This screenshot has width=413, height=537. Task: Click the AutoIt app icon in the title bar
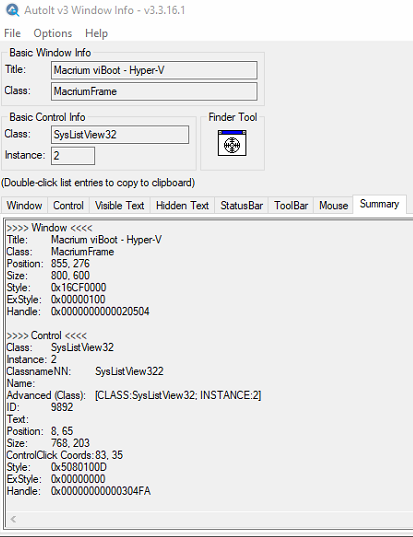[x=13, y=10]
